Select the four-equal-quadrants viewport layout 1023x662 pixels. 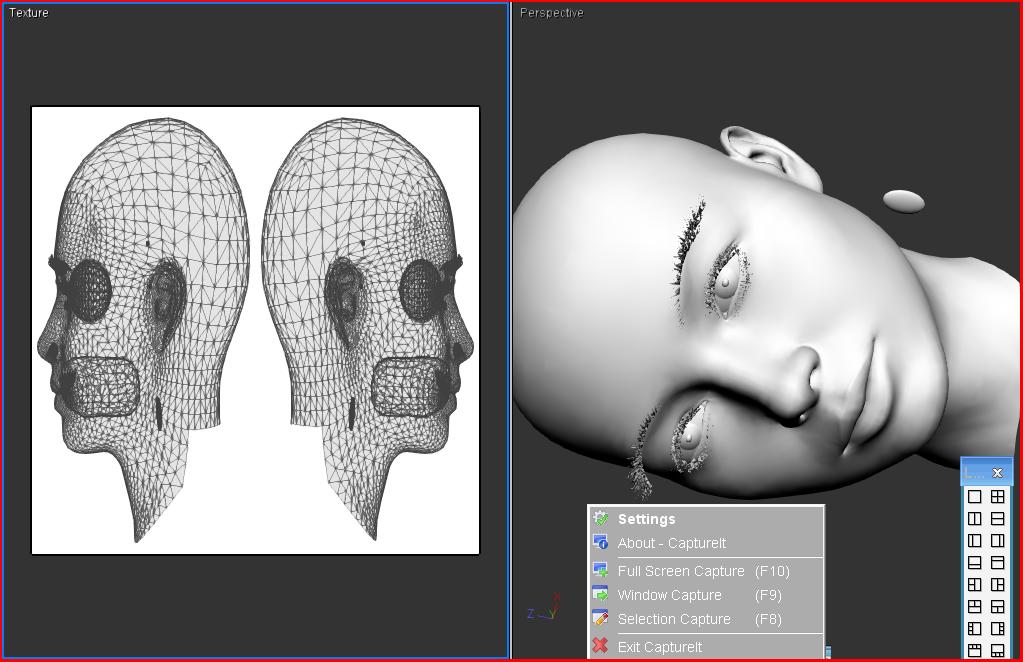[x=997, y=496]
